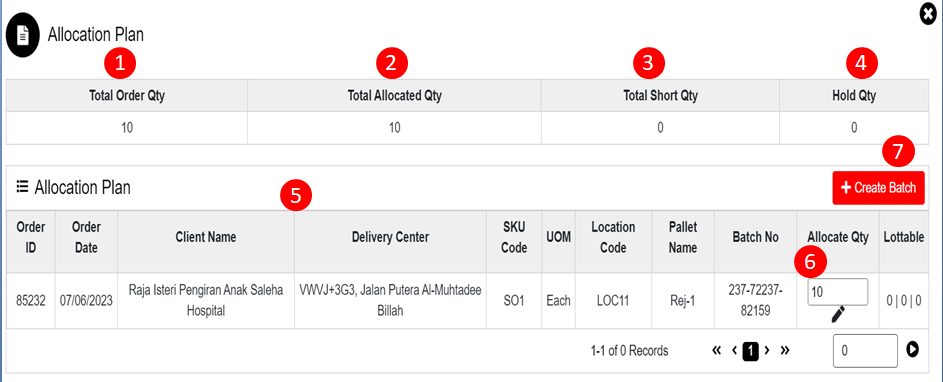Go to next page arrow
Screen dimensions: 943x382
(x=766, y=350)
